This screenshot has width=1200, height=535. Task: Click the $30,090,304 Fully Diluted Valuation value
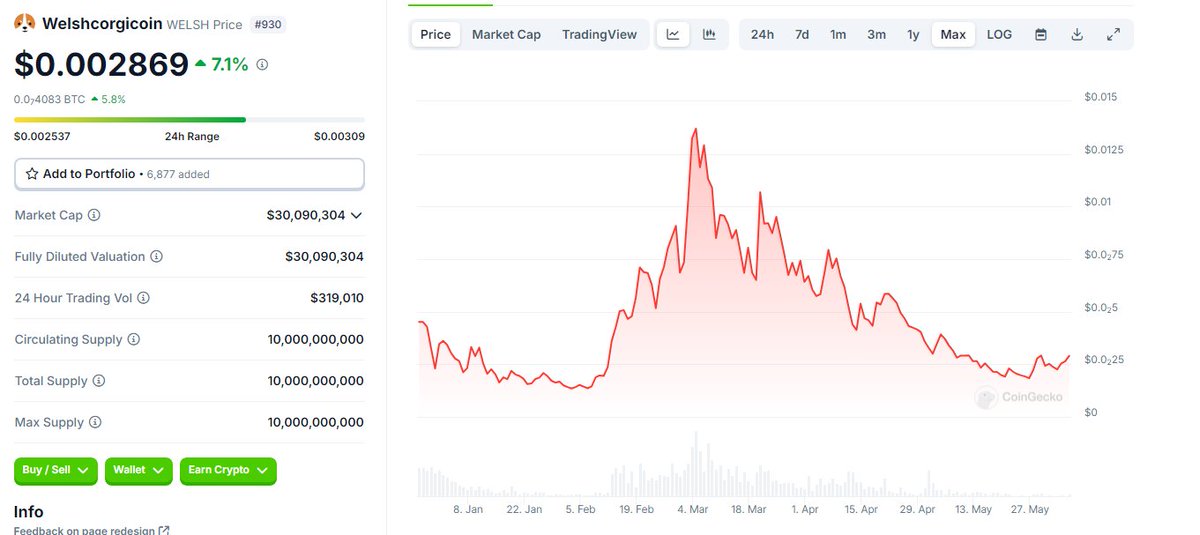[x=324, y=257]
